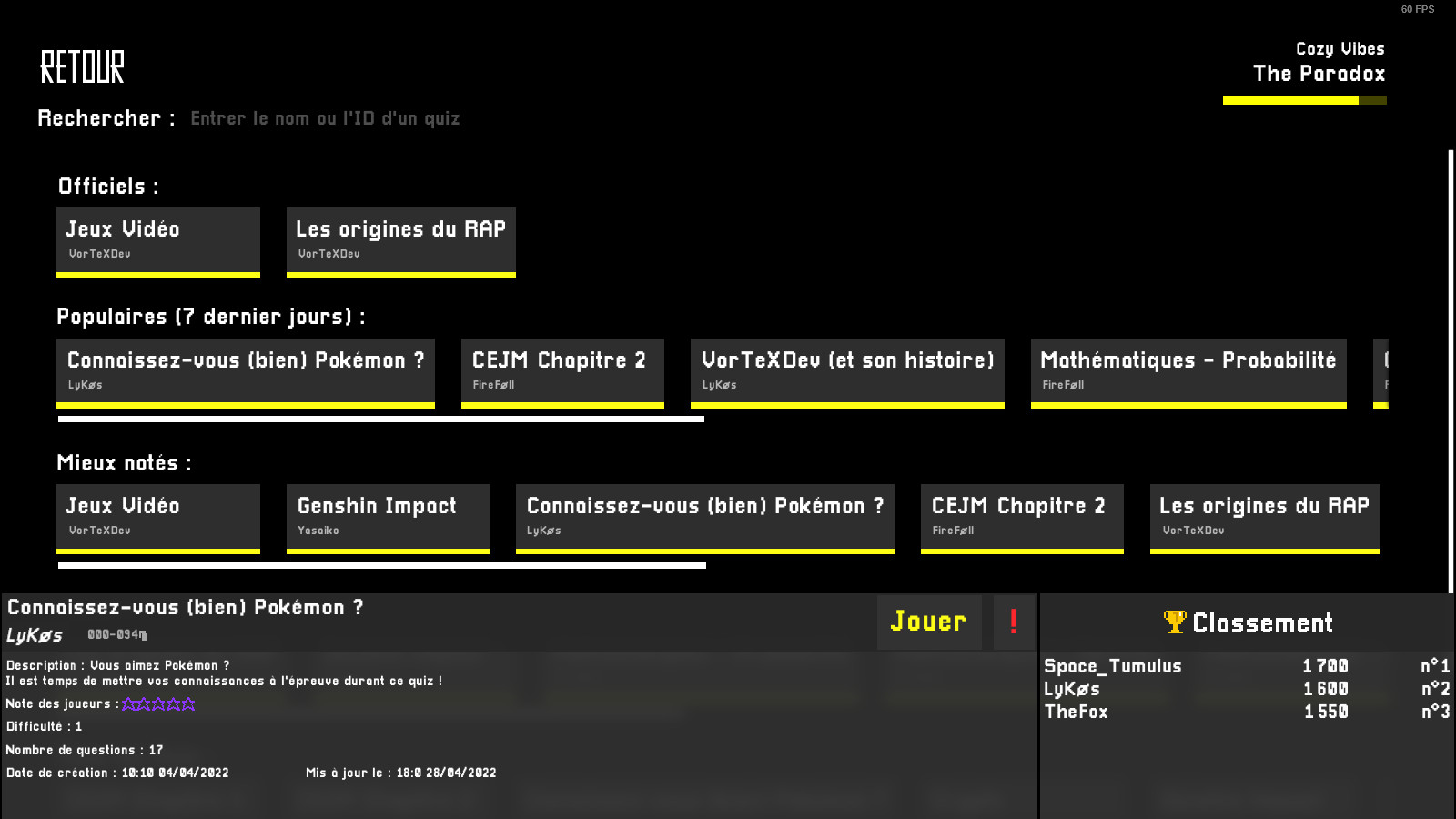The width and height of the screenshot is (1456, 819).
Task: Click the Mieux notés scrollbar
Action: point(380,565)
